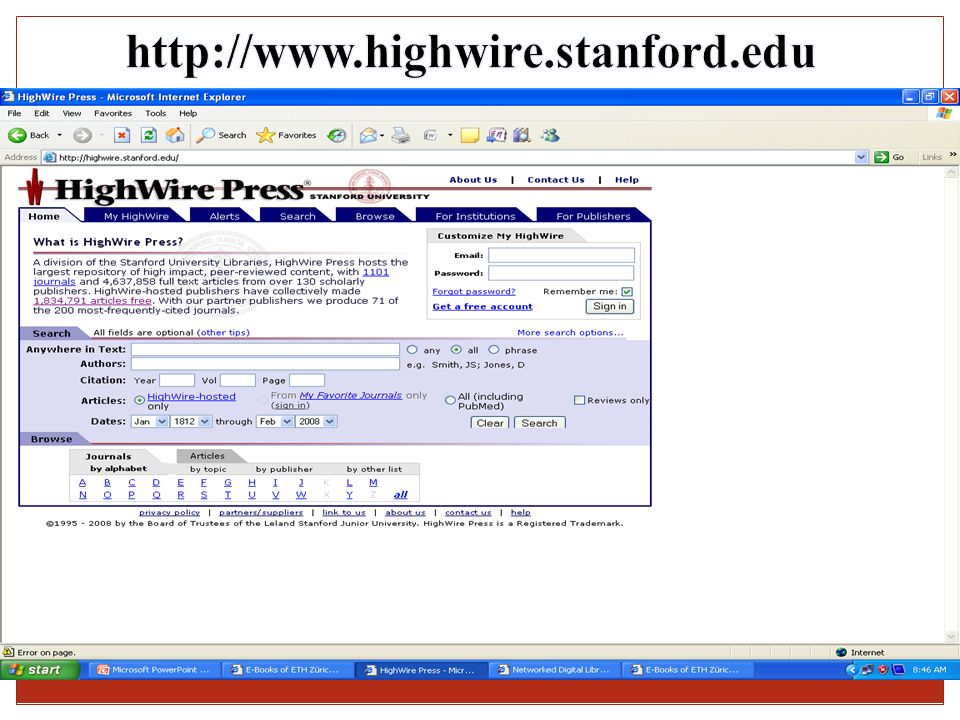Click the Search form button

(x=539, y=423)
